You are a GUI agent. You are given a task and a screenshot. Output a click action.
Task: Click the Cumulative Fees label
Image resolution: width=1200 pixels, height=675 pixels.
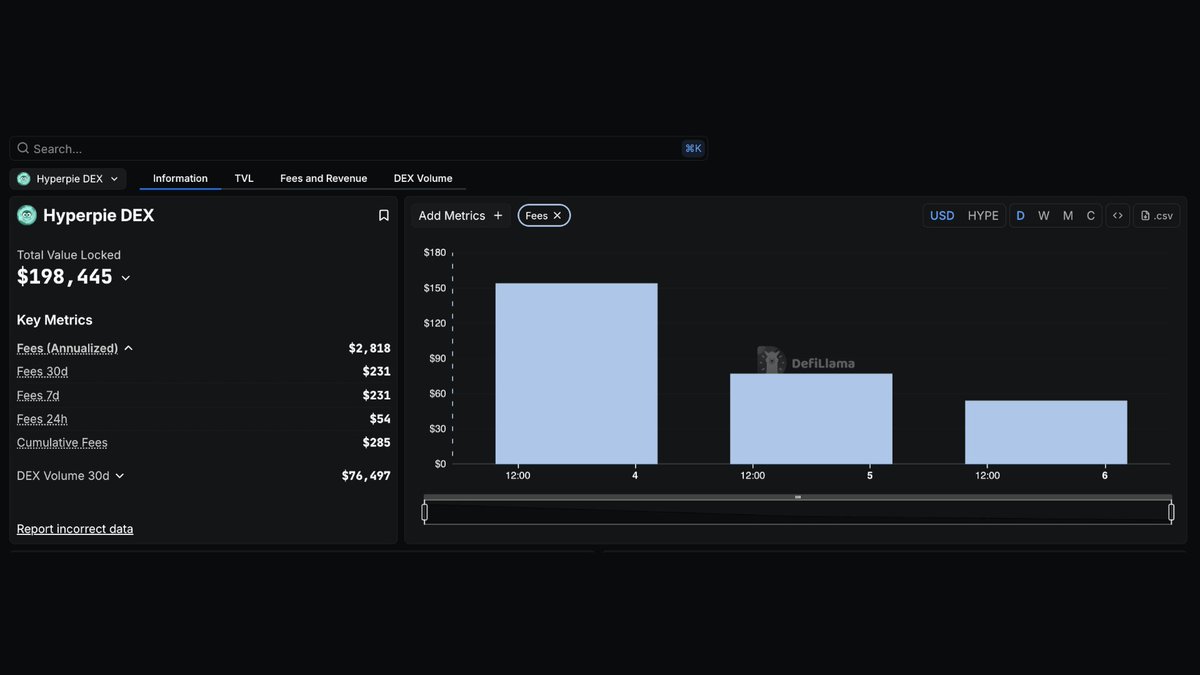click(62, 443)
